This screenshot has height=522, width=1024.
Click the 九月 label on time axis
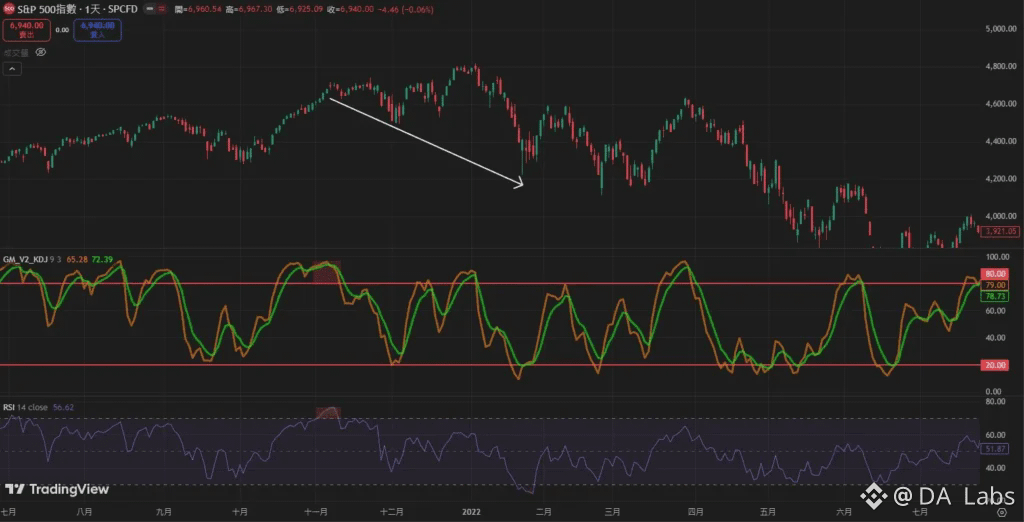pos(165,512)
